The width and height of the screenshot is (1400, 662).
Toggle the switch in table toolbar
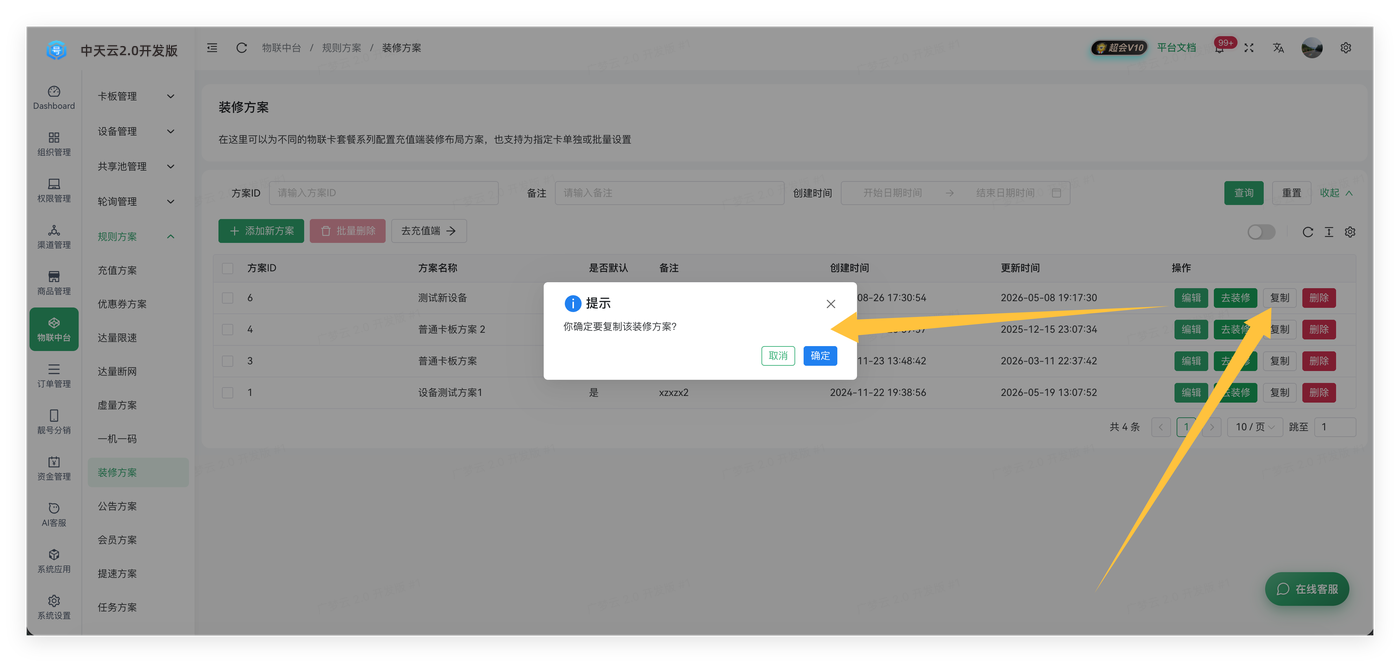[1261, 232]
